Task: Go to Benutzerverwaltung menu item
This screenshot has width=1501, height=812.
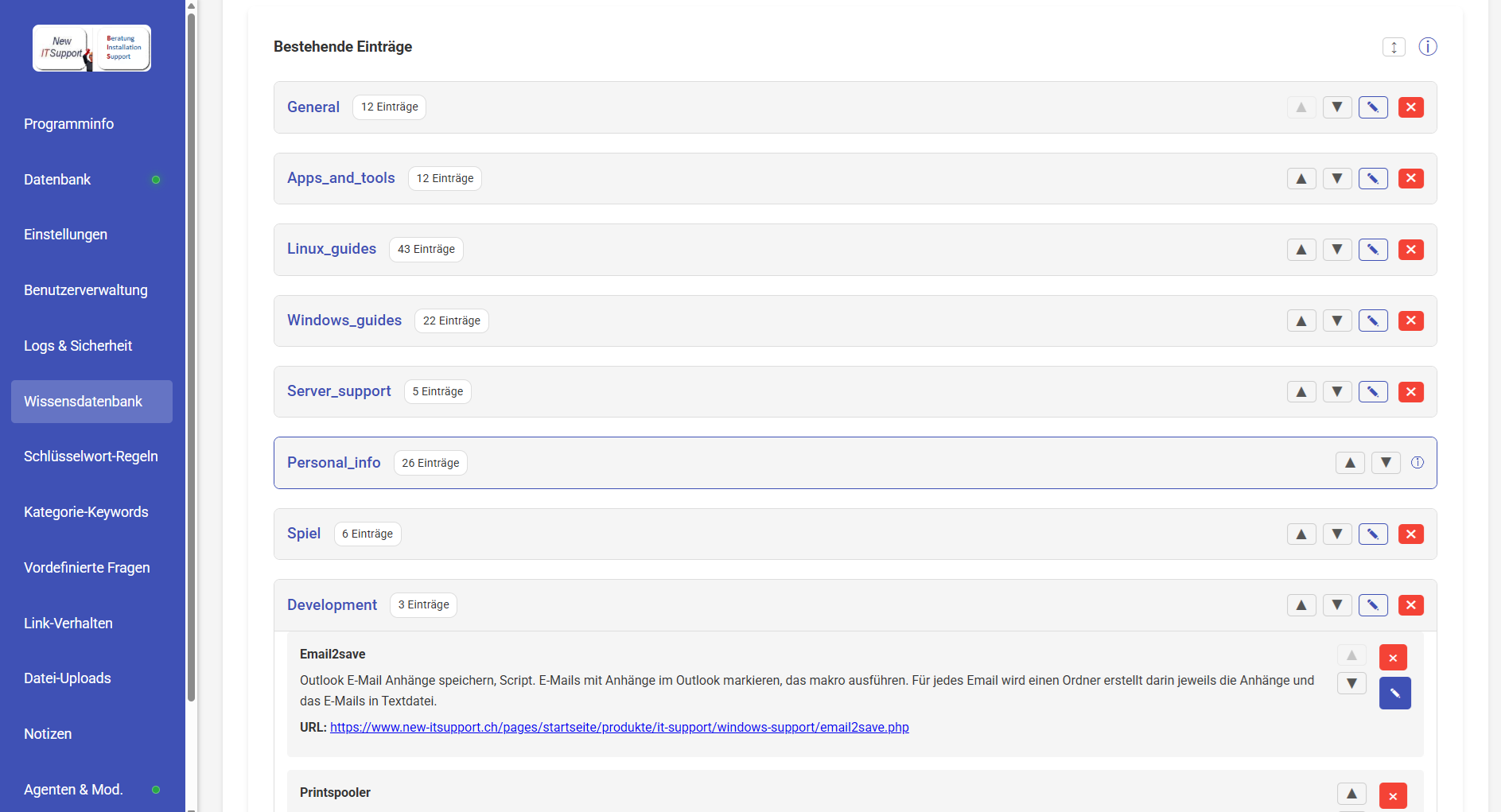Action: click(x=86, y=290)
